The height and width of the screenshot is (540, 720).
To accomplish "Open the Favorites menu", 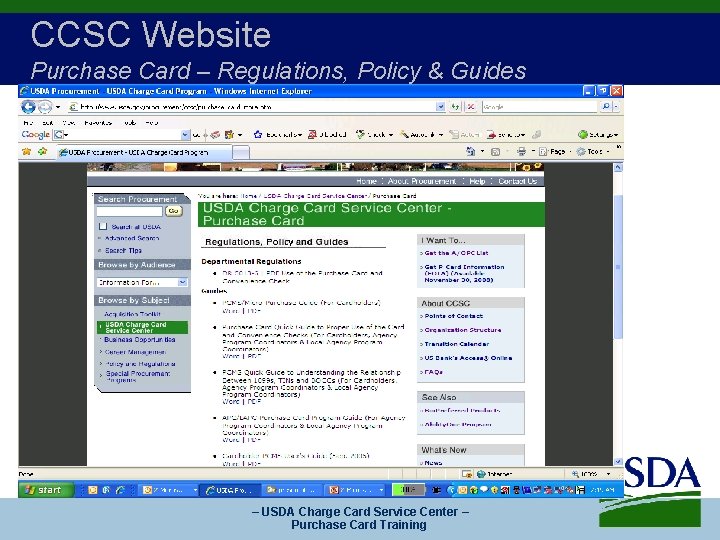I will pos(98,123).
